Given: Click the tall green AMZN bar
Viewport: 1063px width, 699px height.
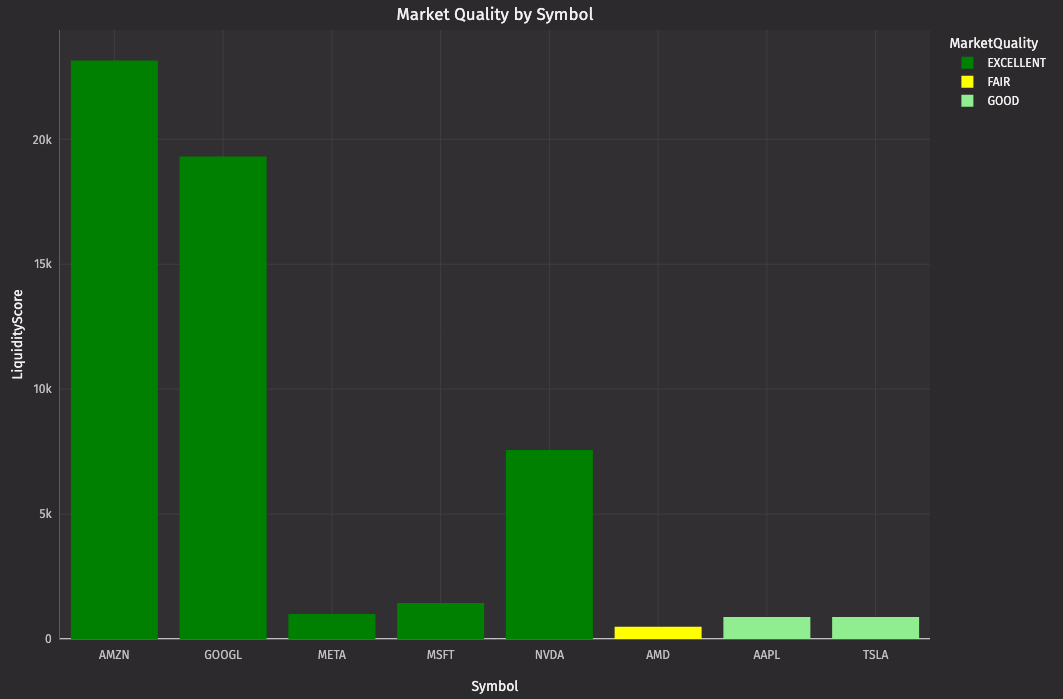Looking at the screenshot, I should (114, 349).
